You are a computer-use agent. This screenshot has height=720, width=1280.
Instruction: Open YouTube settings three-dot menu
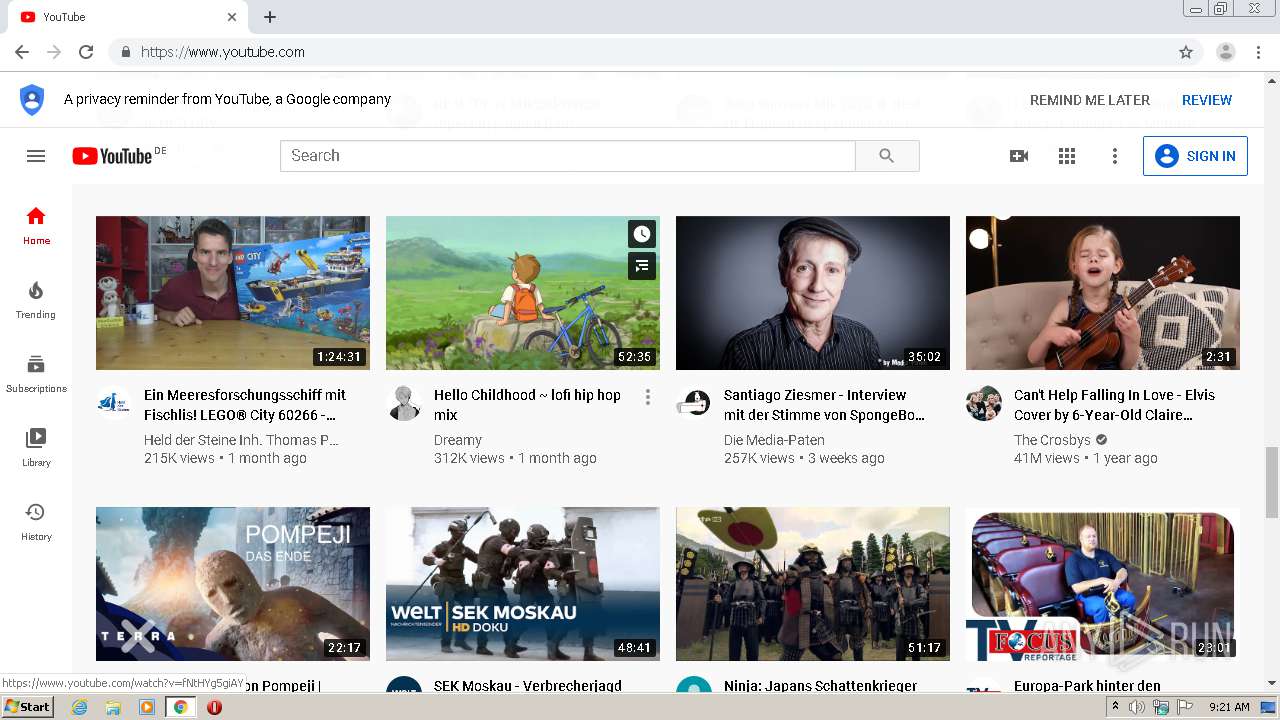point(1115,156)
